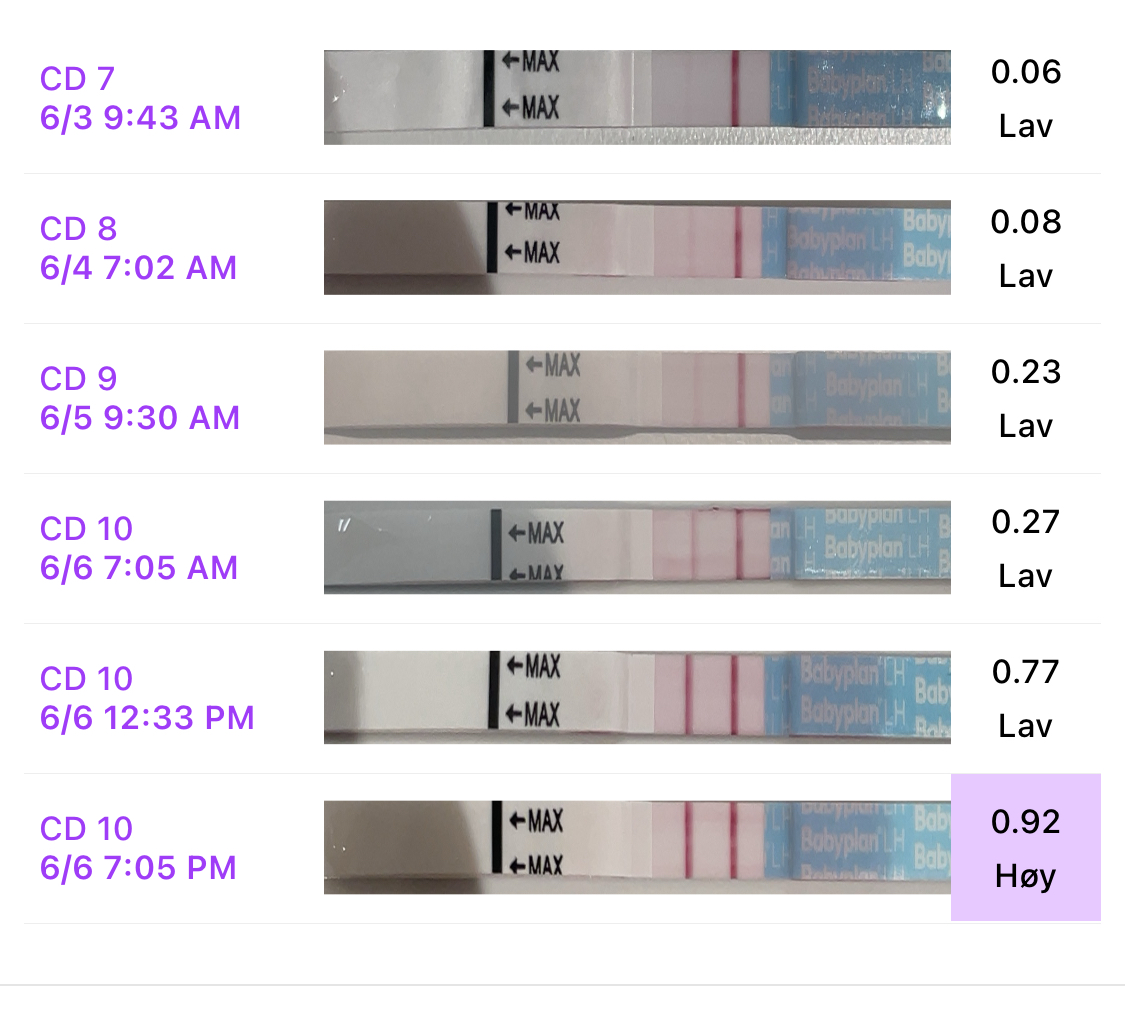Image resolution: width=1125 pixels, height=1009 pixels.
Task: Tap the CD 7 6/3 9:43 AM label
Action: click(x=140, y=98)
